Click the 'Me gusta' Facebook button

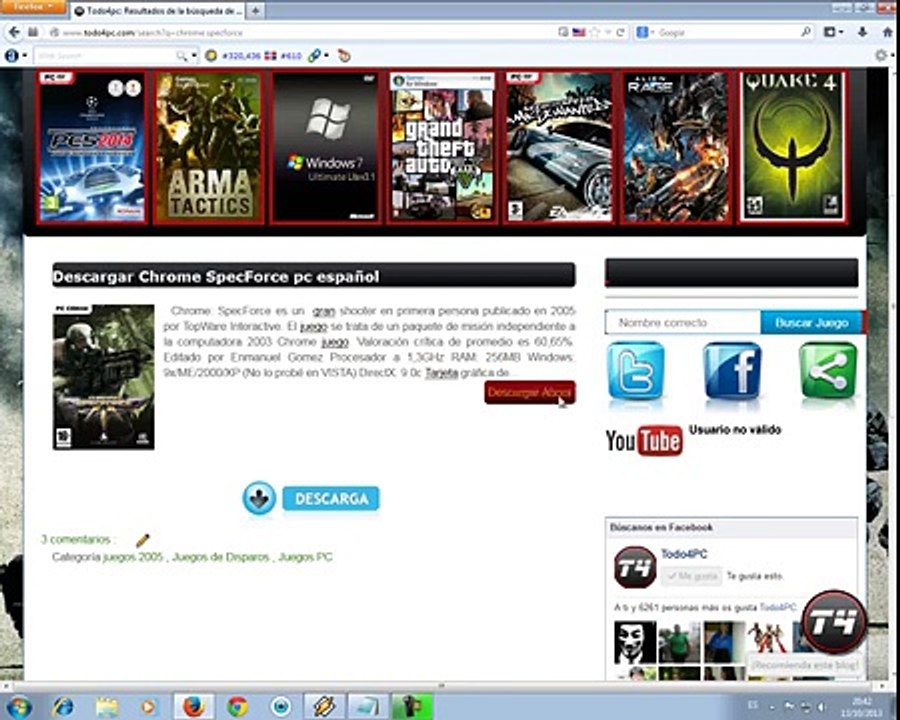click(x=692, y=576)
